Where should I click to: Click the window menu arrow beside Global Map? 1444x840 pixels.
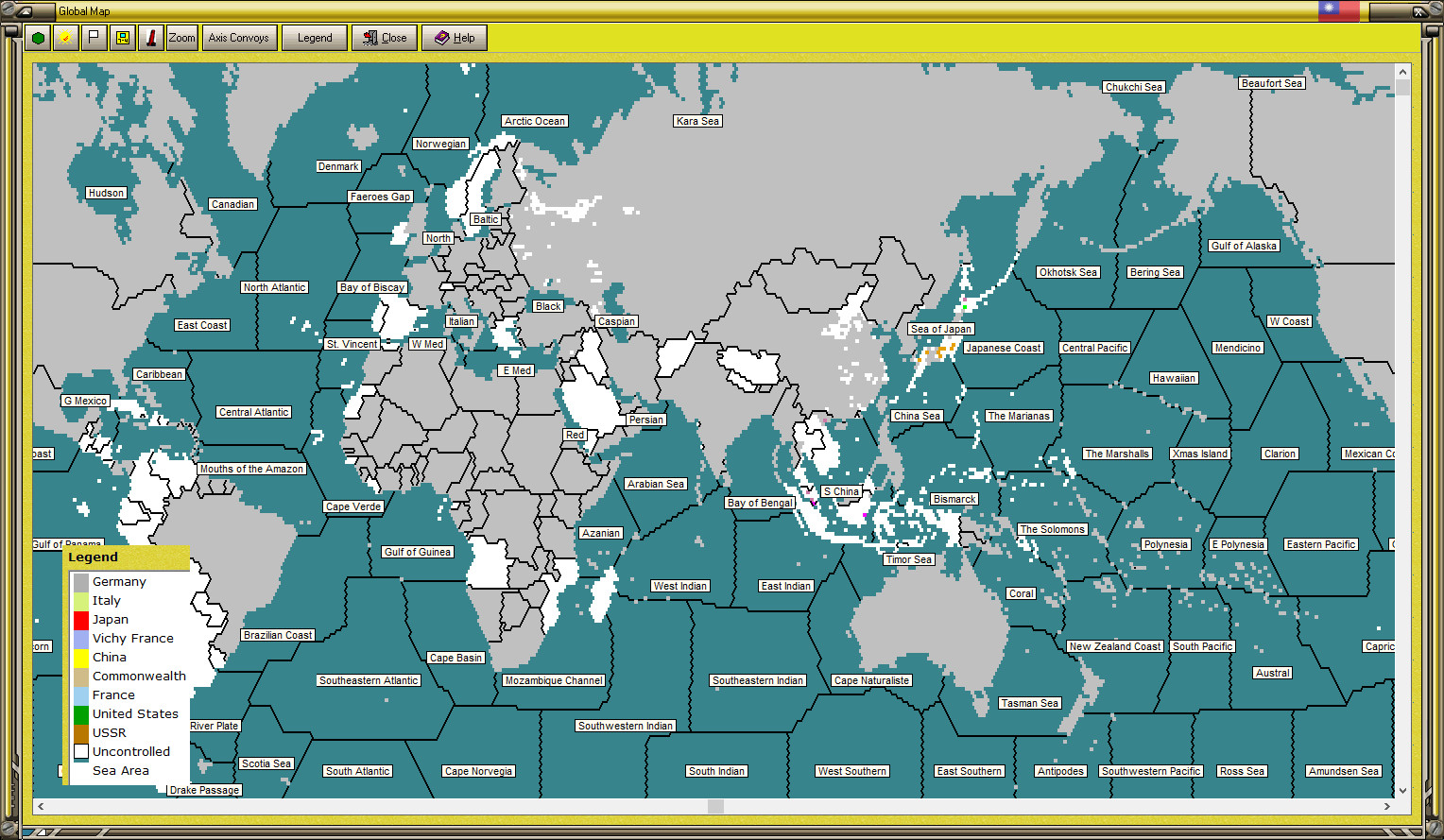click(26, 11)
